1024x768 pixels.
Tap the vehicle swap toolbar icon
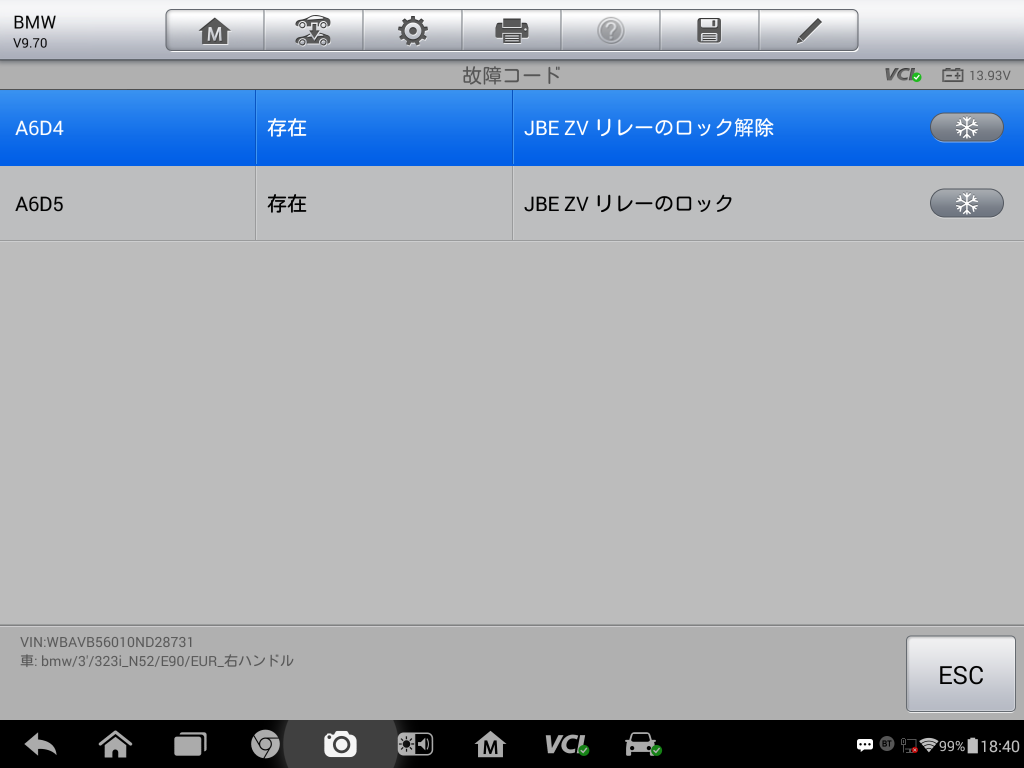pos(313,31)
